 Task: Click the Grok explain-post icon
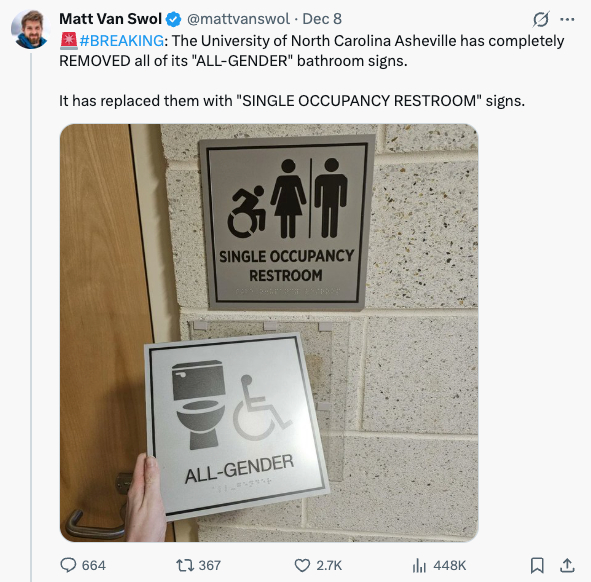pyautogui.click(x=541, y=19)
